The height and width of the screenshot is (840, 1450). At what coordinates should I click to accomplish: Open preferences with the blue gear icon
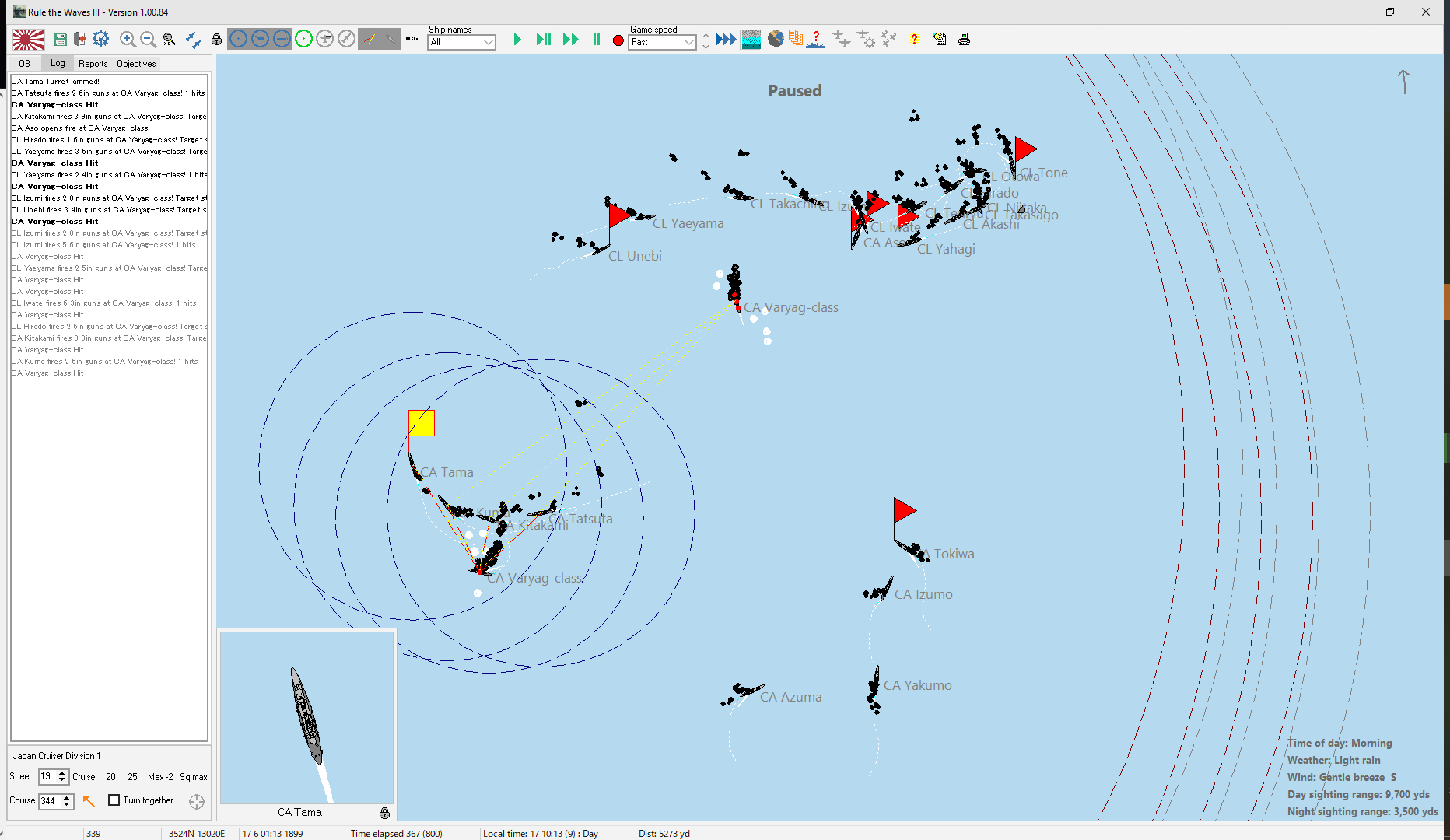tap(100, 39)
